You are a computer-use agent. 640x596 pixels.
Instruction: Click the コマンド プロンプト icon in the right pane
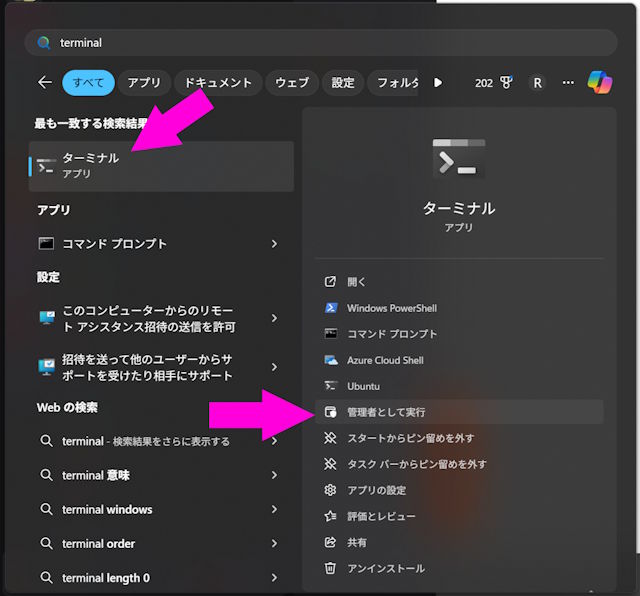point(331,334)
